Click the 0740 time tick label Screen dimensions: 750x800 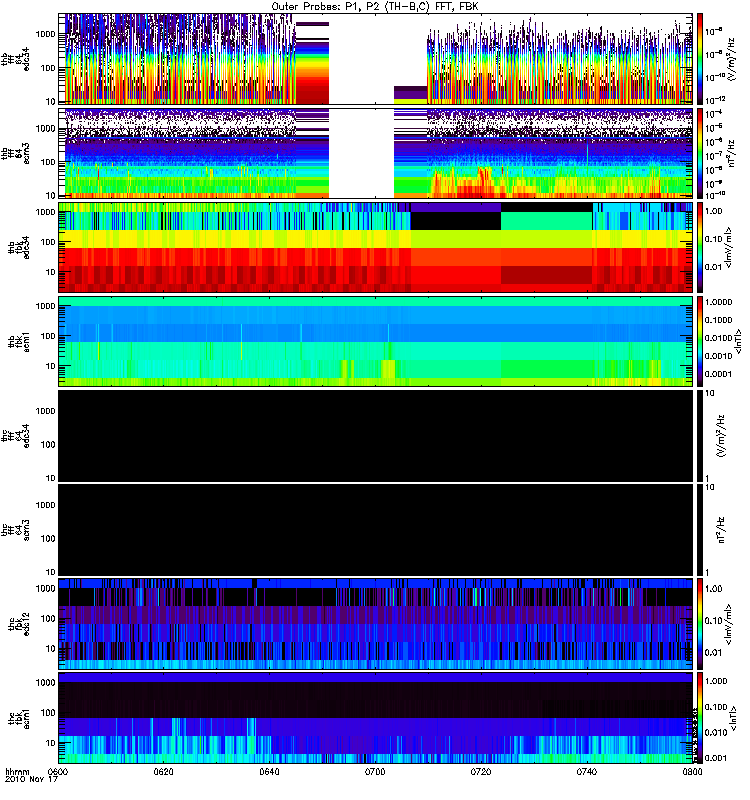coord(586,771)
